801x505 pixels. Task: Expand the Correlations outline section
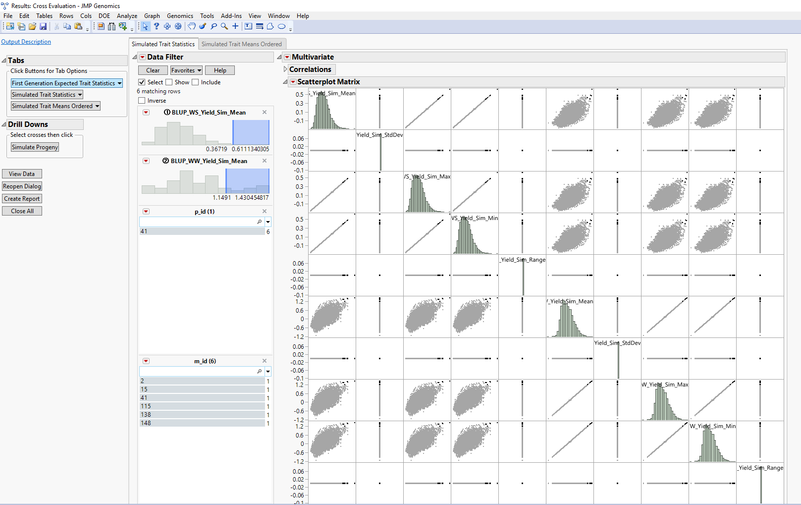[286, 69]
